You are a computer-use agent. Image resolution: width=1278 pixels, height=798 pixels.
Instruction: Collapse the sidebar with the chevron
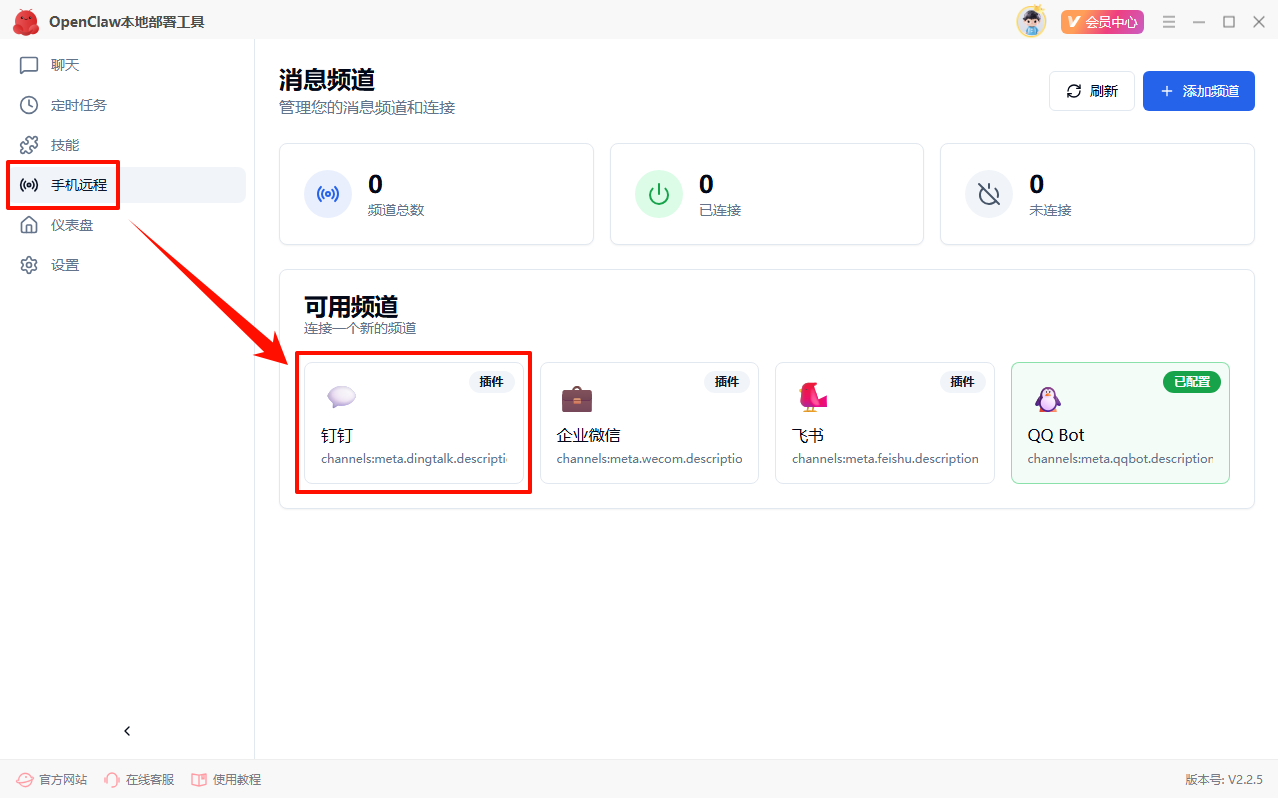pos(127,731)
